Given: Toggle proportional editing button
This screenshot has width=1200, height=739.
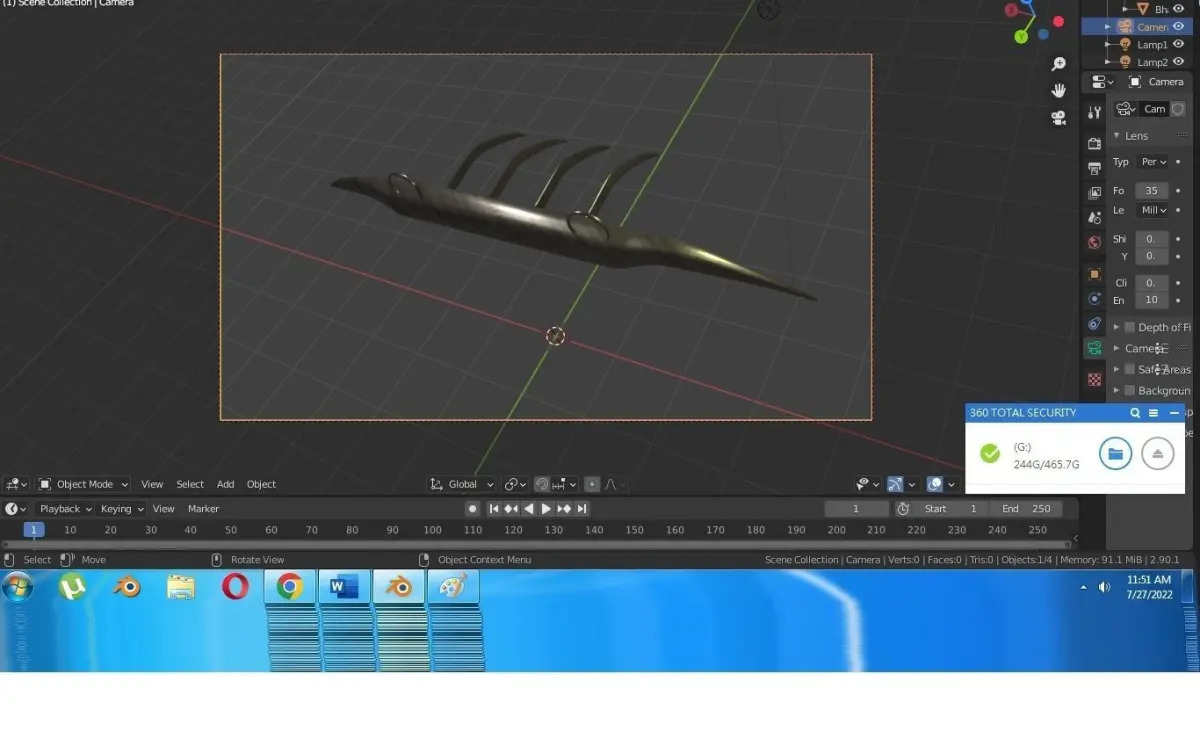Looking at the screenshot, I should tap(592, 484).
